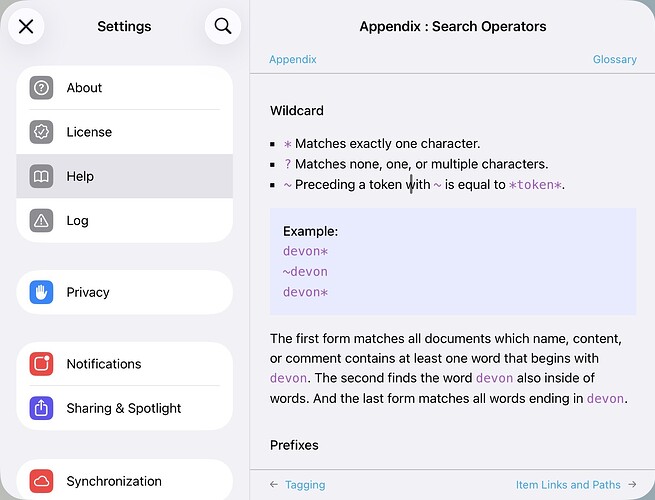
Task: Open the About settings row
Action: [140, 88]
